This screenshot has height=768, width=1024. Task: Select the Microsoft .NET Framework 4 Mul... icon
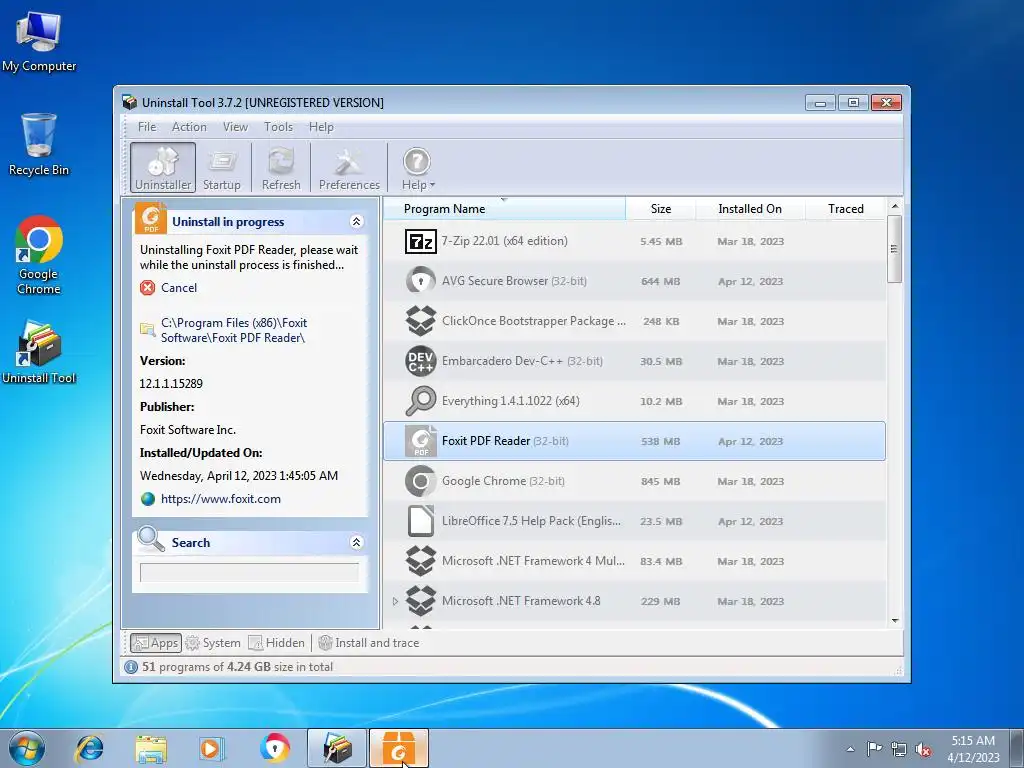[x=421, y=561]
